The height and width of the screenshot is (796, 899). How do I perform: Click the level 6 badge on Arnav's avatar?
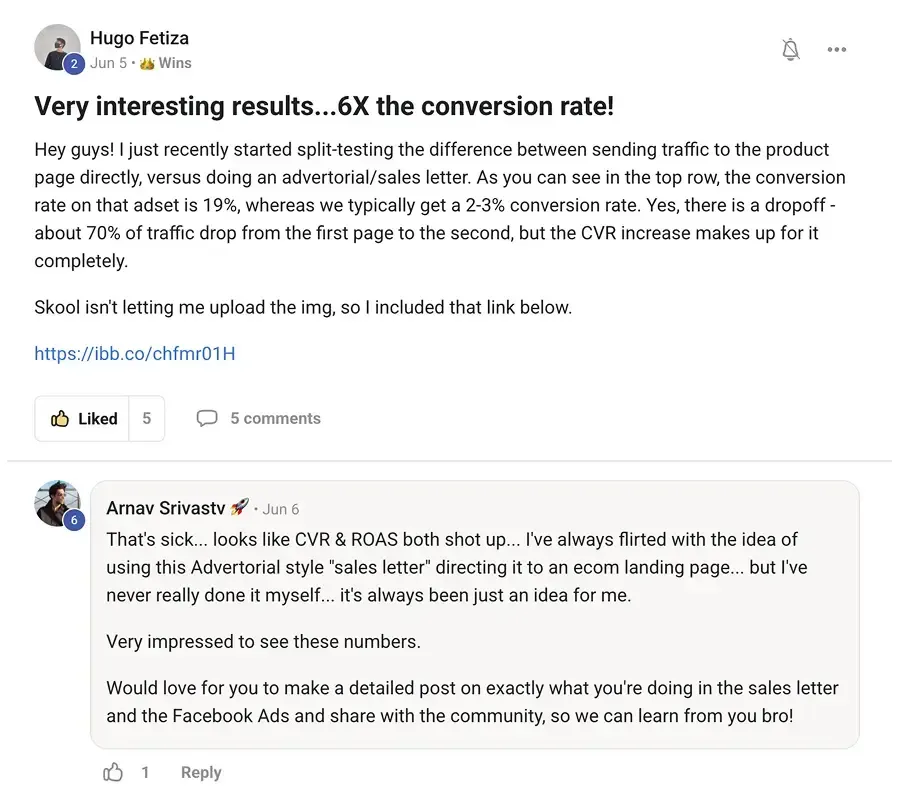(73, 520)
